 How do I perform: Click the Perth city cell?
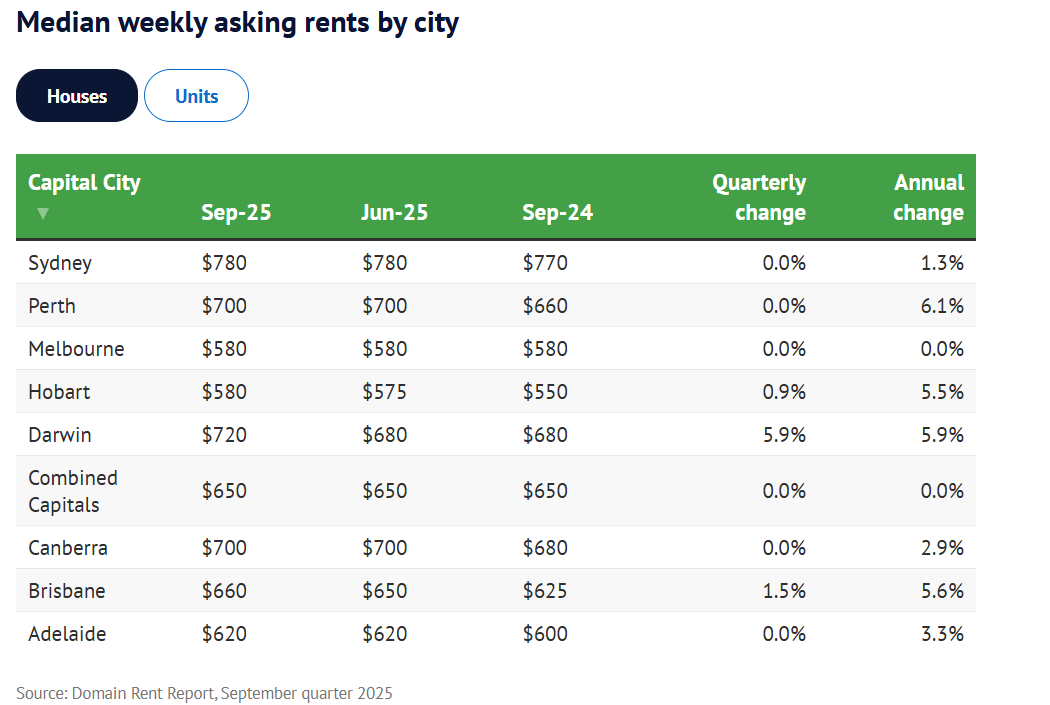tap(52, 306)
